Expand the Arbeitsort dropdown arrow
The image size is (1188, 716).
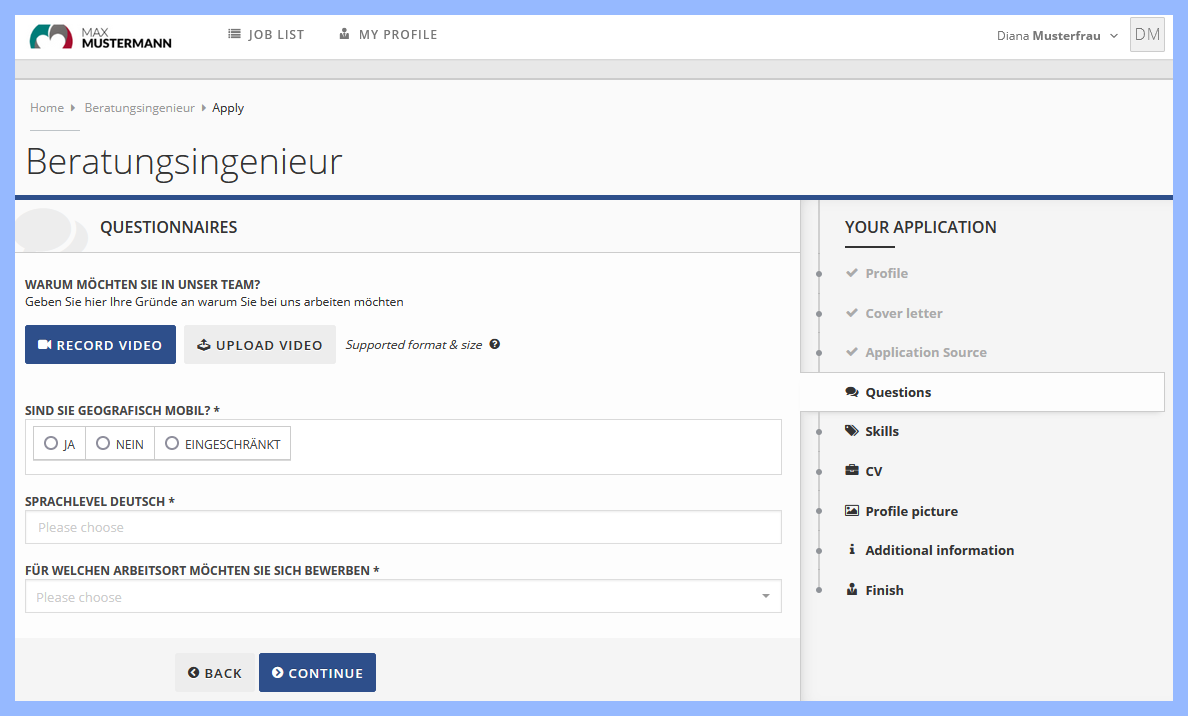pyautogui.click(x=765, y=597)
